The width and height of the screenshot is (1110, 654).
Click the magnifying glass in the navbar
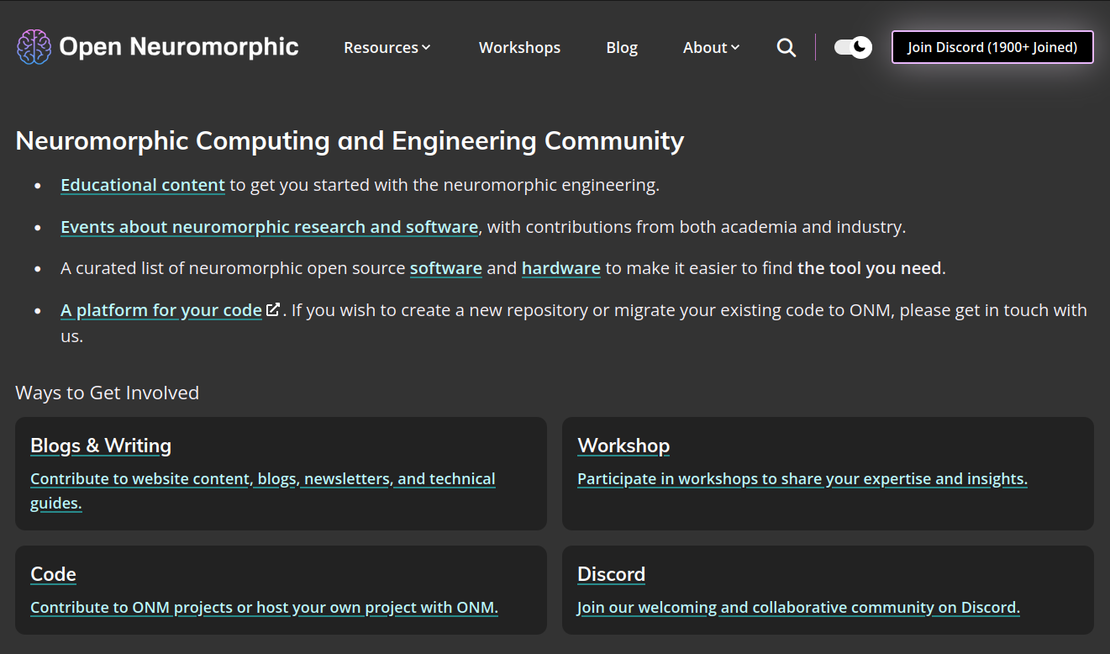click(786, 47)
